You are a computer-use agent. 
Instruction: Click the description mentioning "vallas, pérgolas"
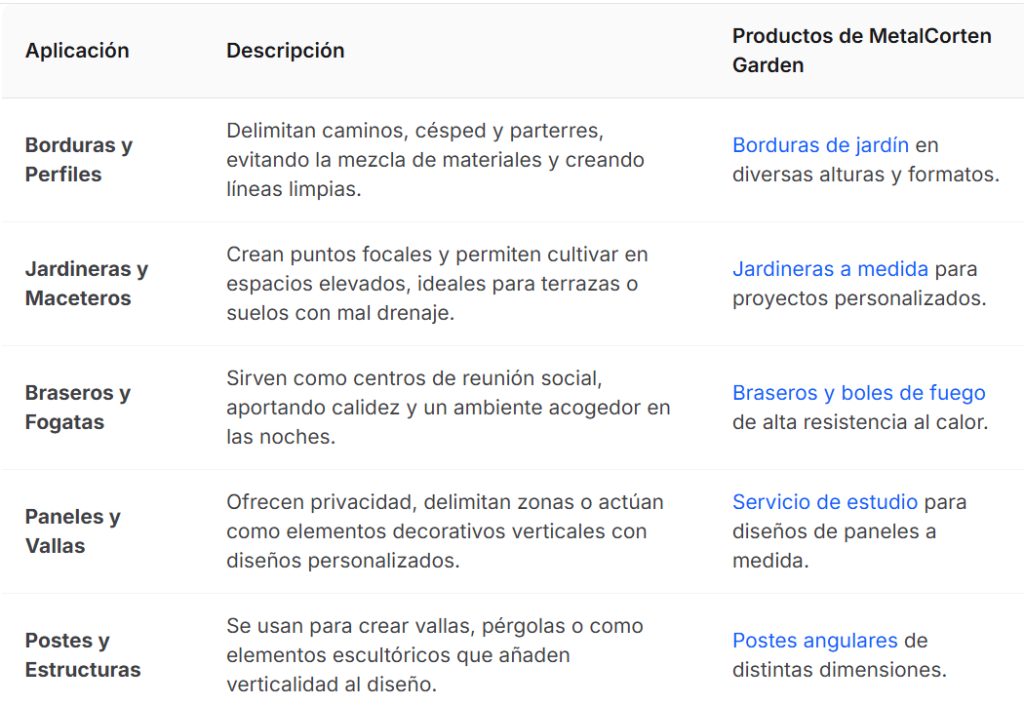pyautogui.click(x=434, y=655)
